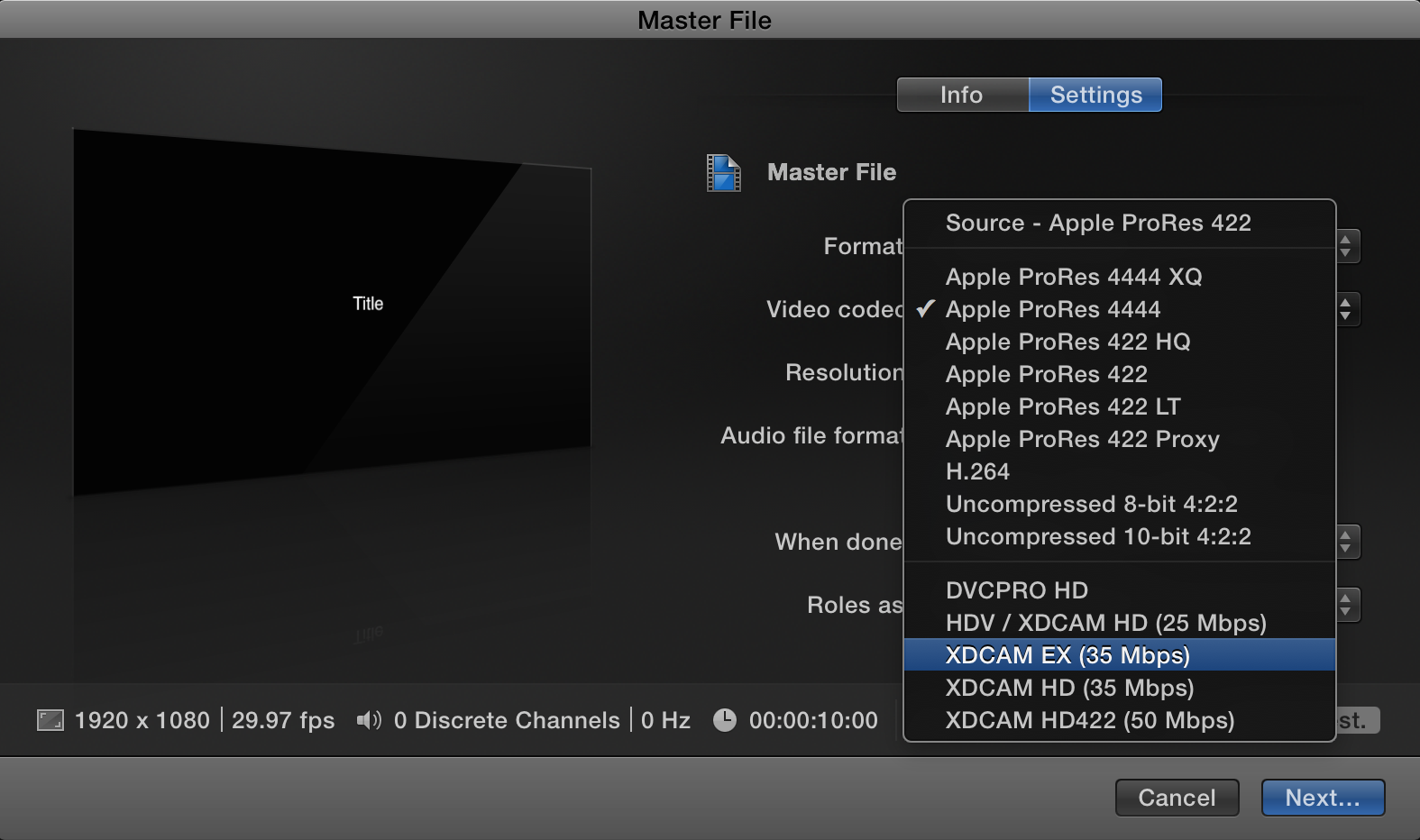This screenshot has width=1420, height=840.
Task: Click the Master File film document icon
Action: (724, 172)
